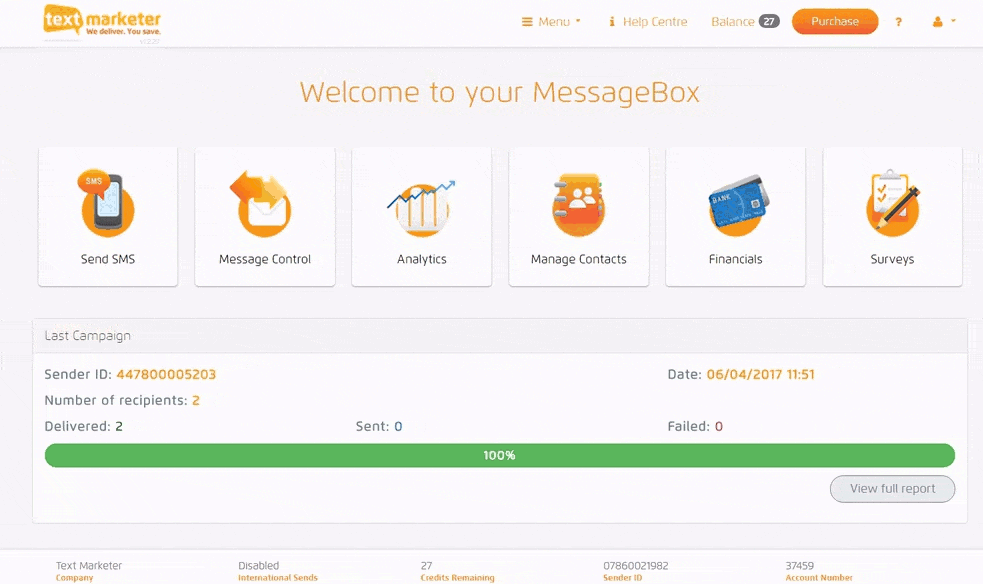Click the View full report button
Screen dimensions: 983x584
[892, 489]
